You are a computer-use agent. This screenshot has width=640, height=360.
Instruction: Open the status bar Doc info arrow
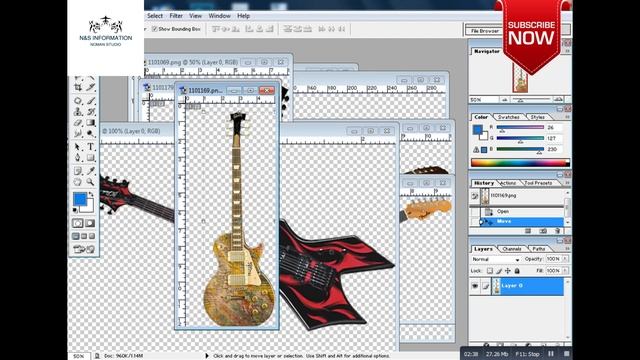(207, 356)
